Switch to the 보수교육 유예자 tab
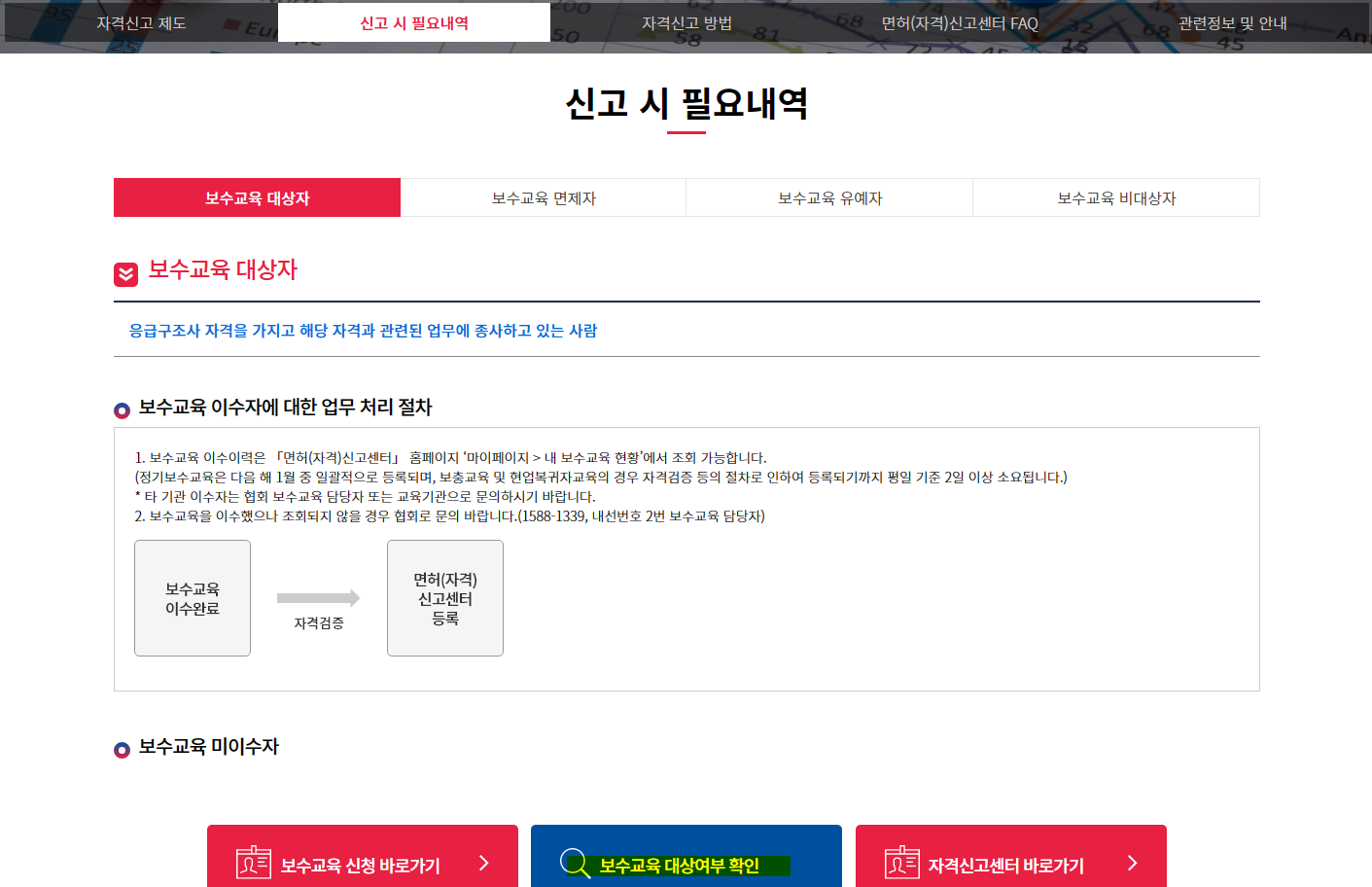1372x887 pixels. pos(828,196)
